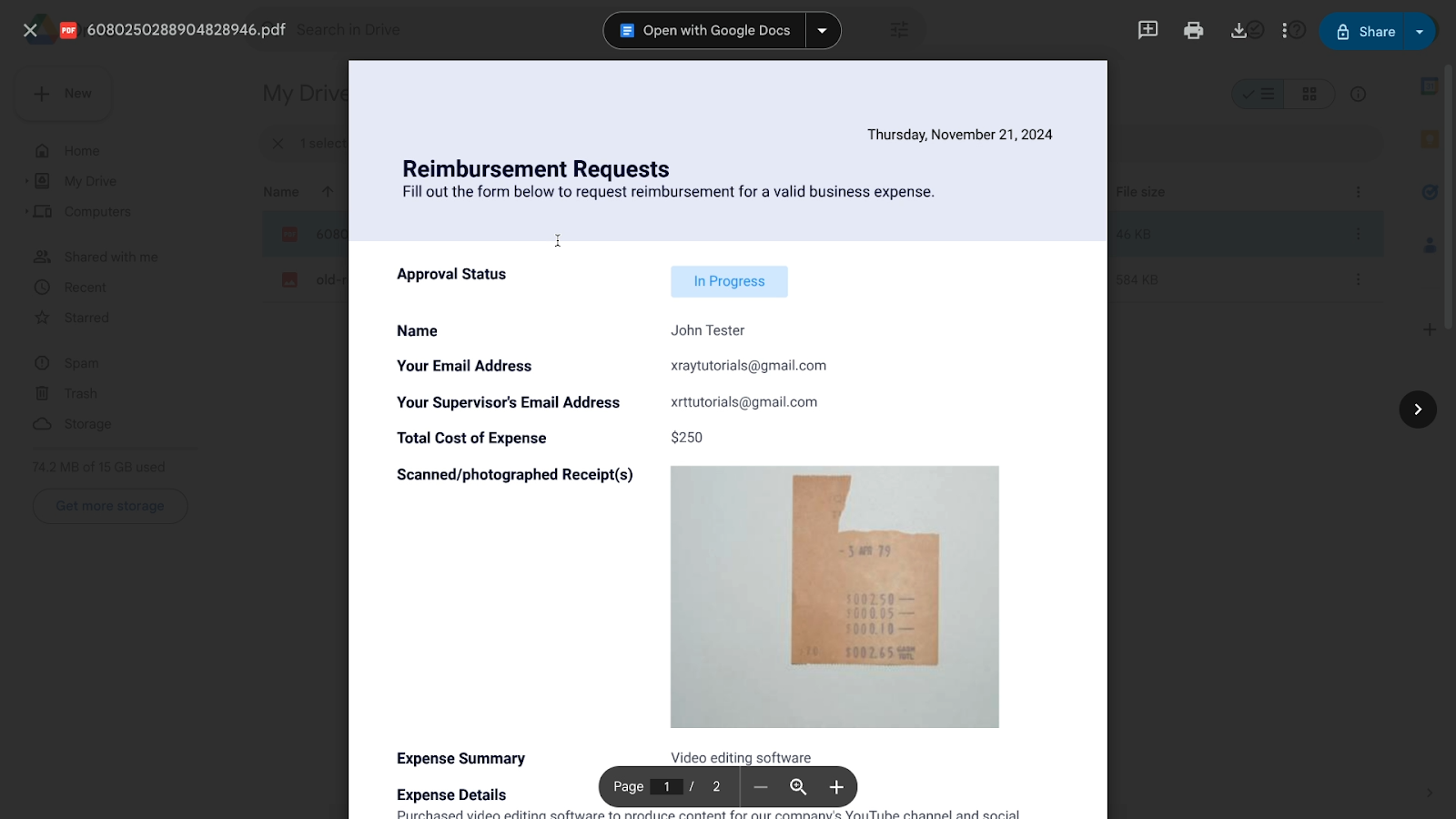Open Spam in the sidebar
This screenshot has width=1456, height=819.
point(81,363)
